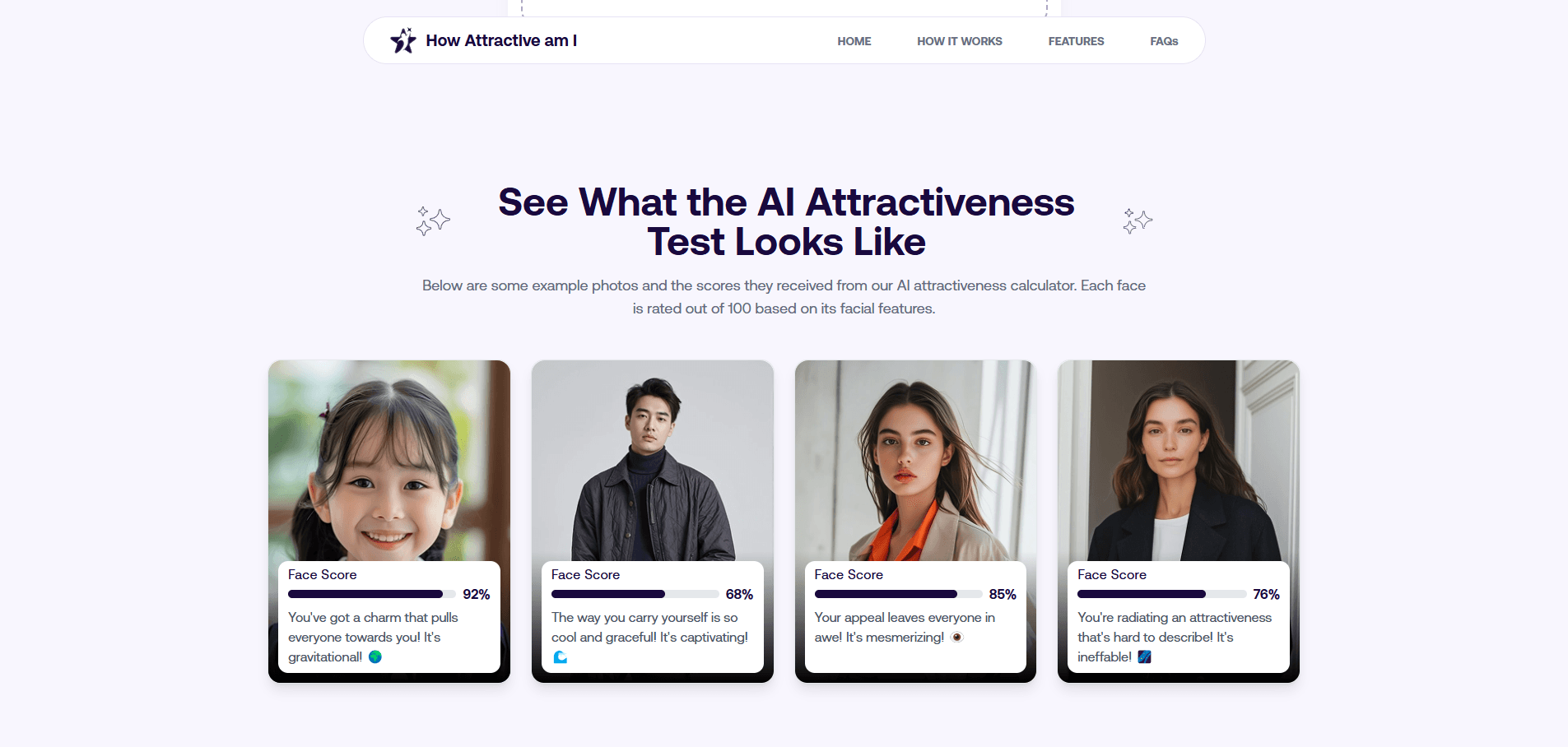
Task: Open the HOME menu item
Action: (x=854, y=41)
